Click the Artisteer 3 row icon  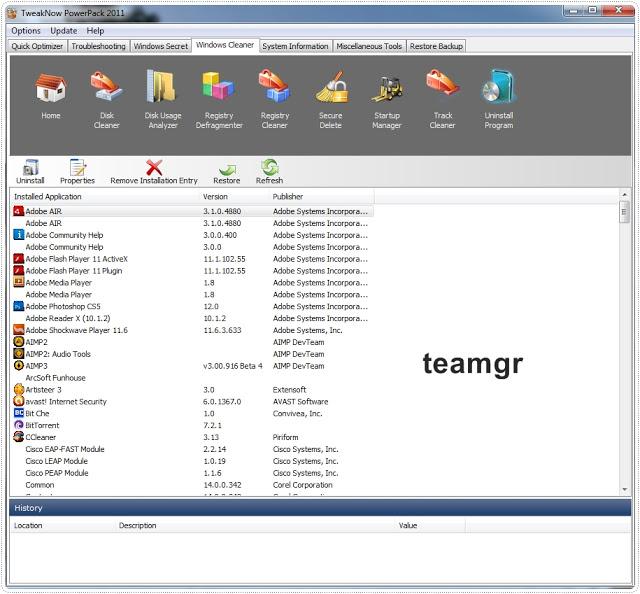[x=18, y=389]
